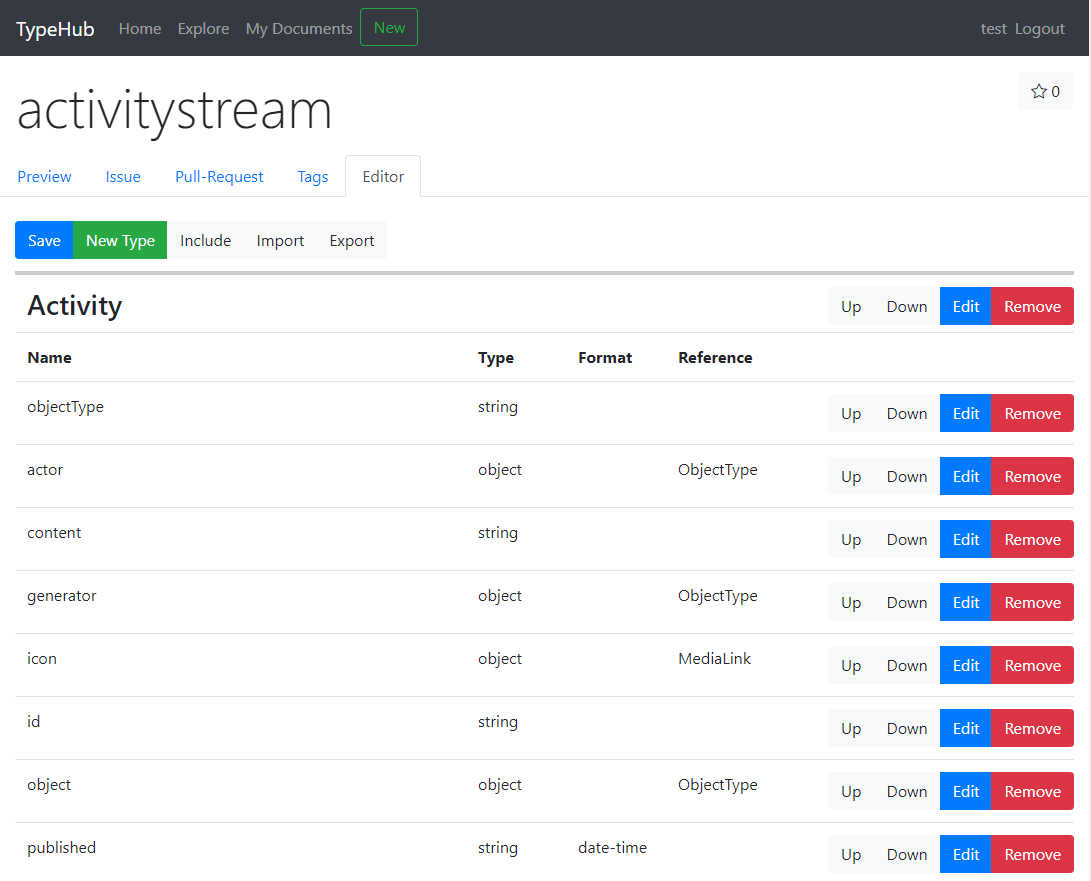This screenshot has height=881, width=1091.
Task: Move objectType property Up
Action: pyautogui.click(x=851, y=413)
